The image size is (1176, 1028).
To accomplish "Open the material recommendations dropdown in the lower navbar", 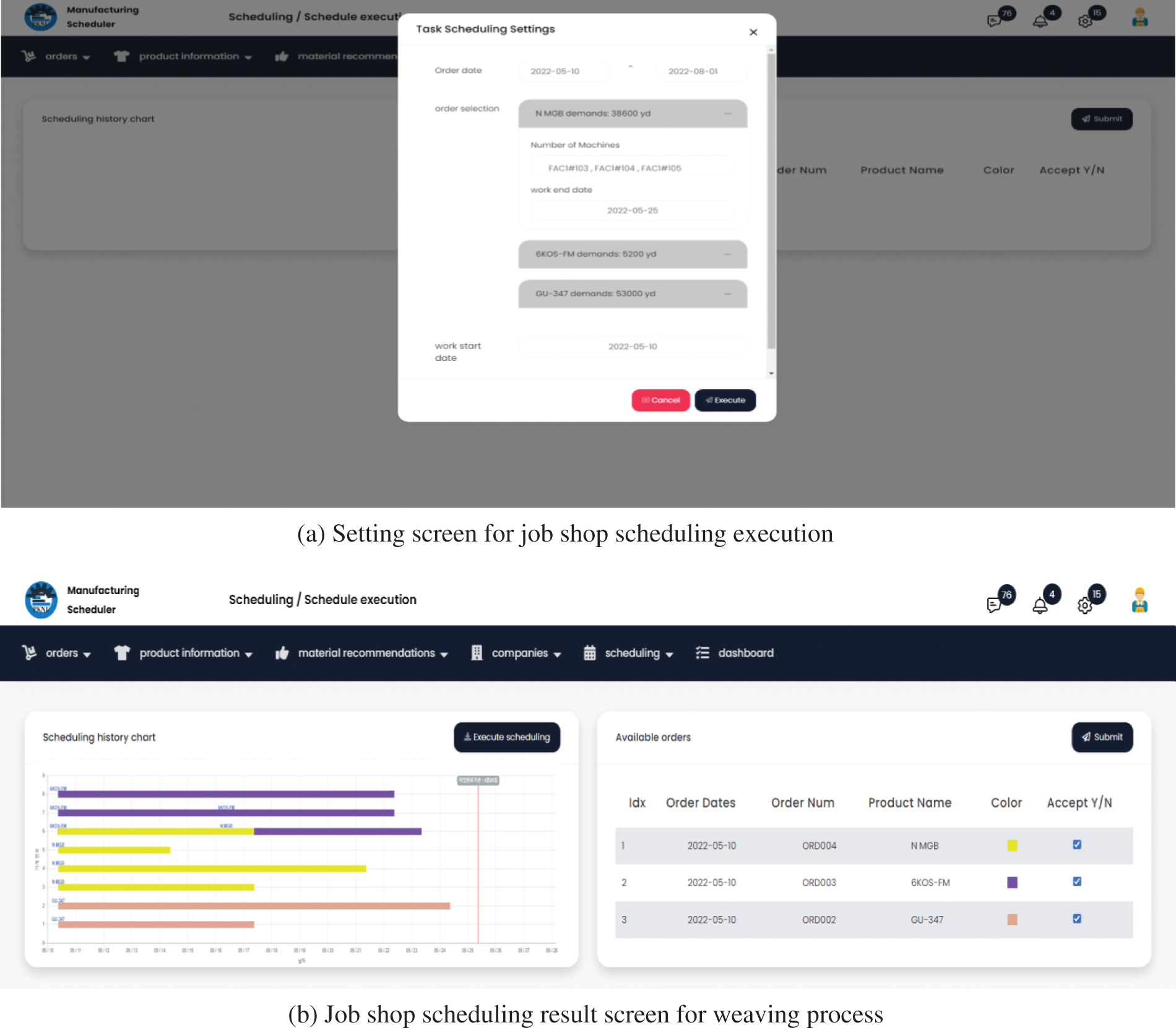I will [371, 653].
